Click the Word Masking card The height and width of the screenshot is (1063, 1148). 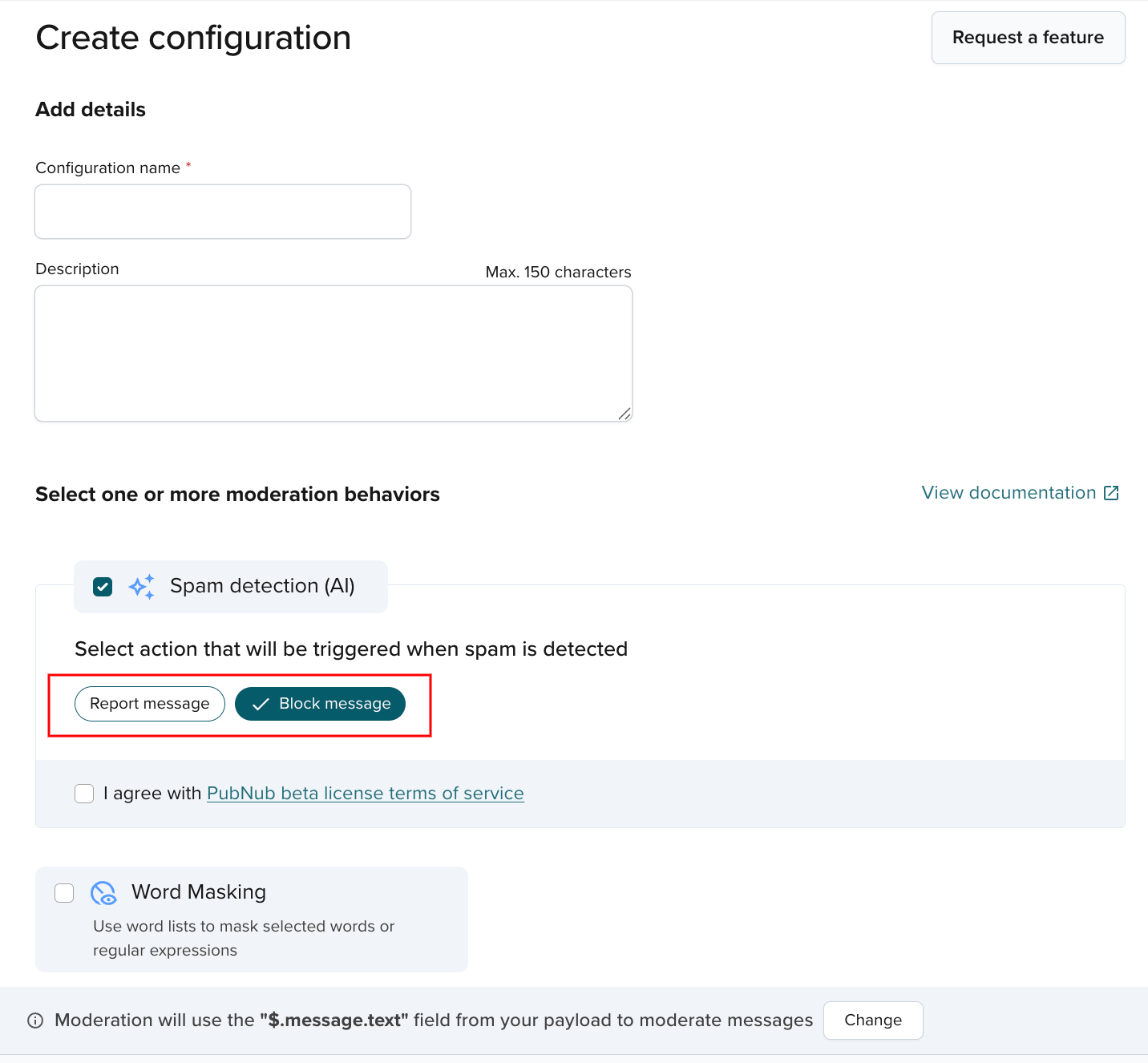tap(250, 919)
